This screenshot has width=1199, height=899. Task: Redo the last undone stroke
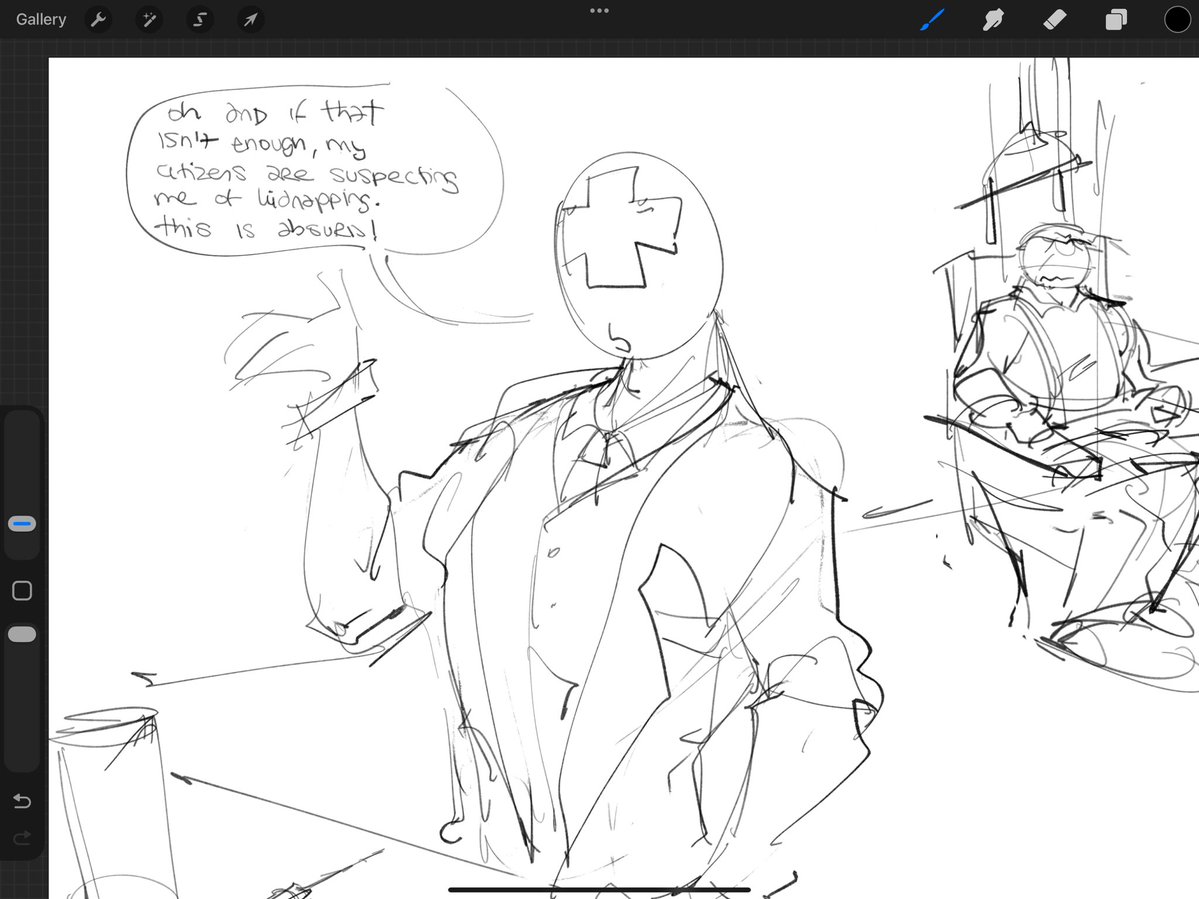coord(22,838)
